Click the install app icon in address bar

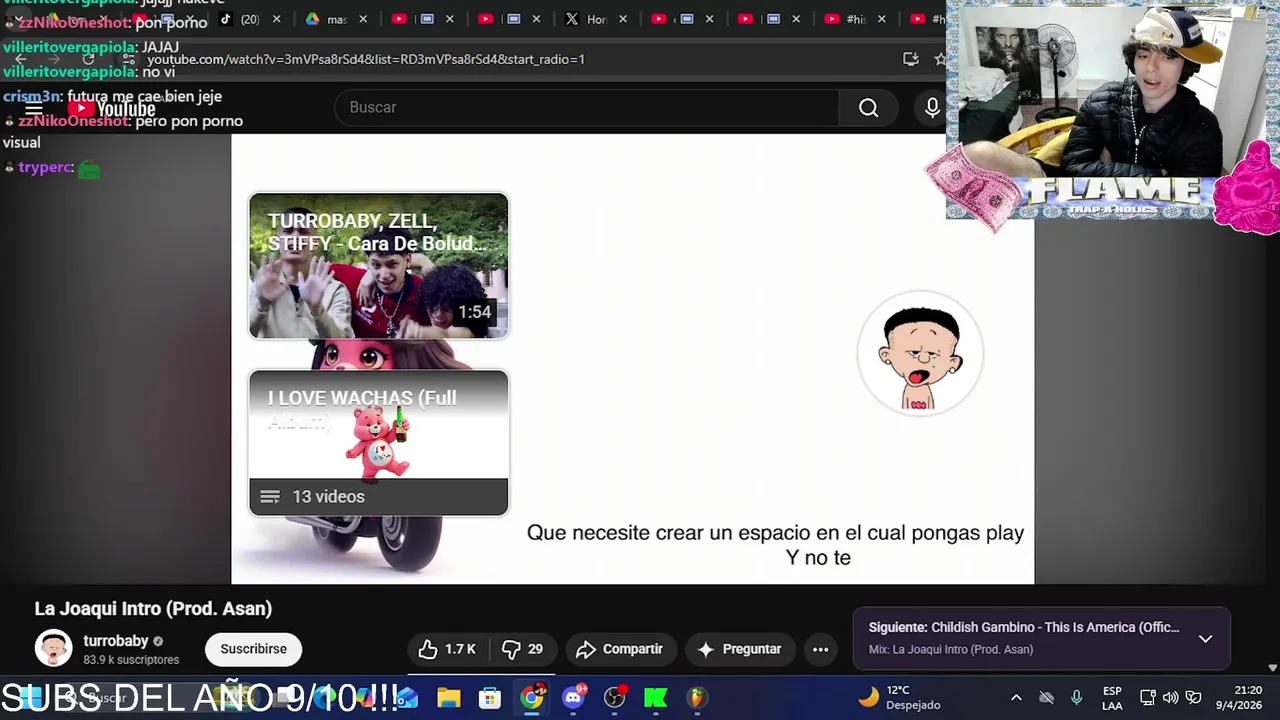910,59
